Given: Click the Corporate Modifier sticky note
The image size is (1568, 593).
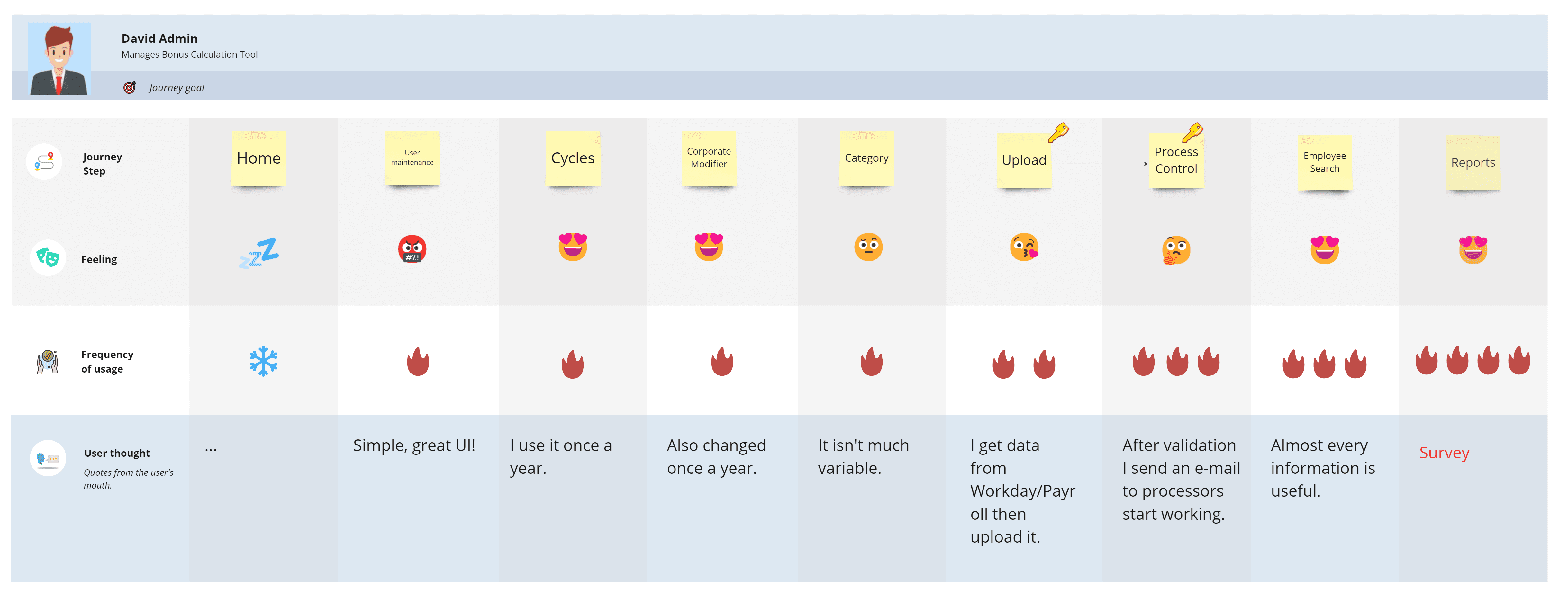Looking at the screenshot, I should [x=709, y=158].
